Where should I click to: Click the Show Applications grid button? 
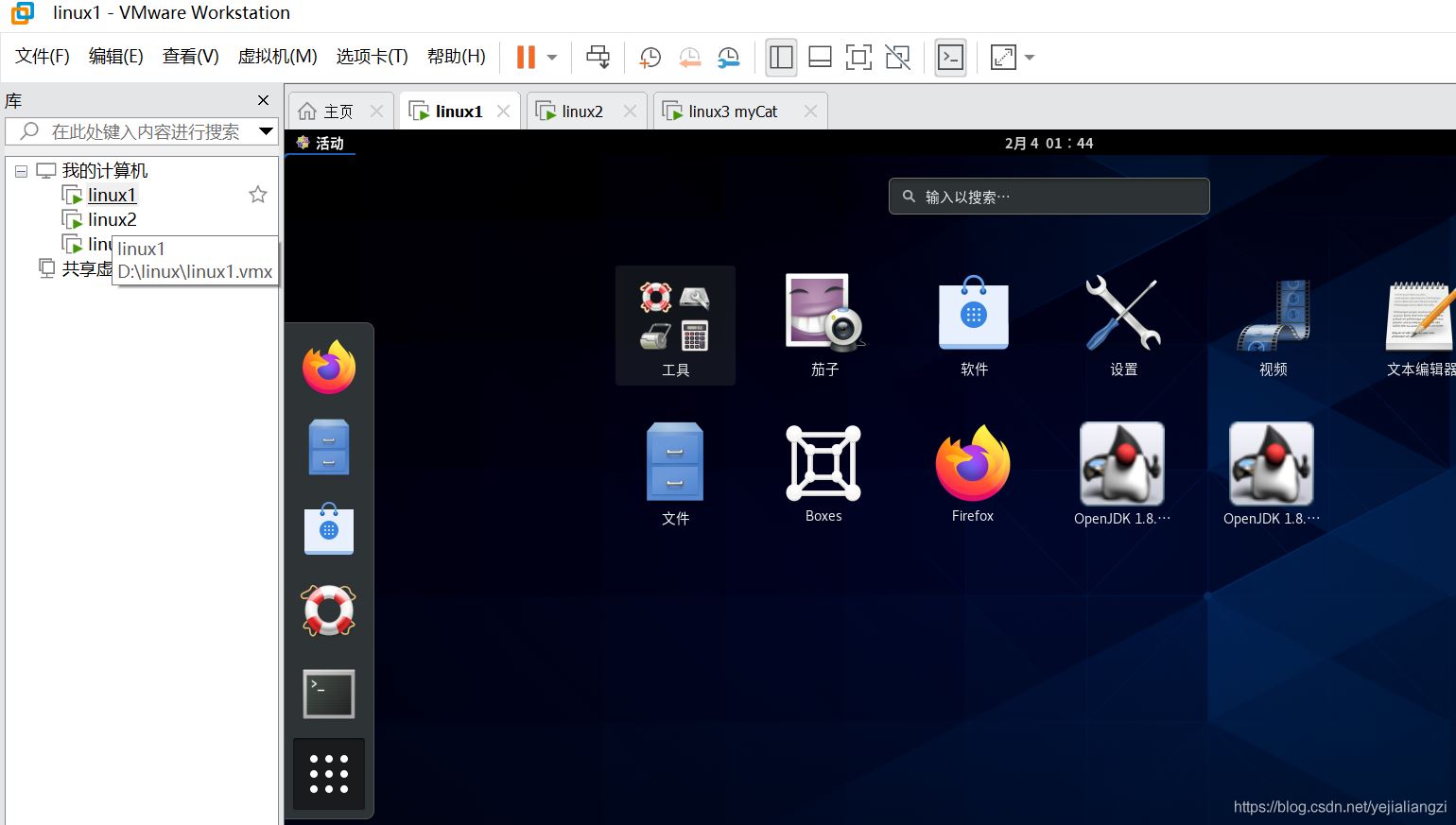click(329, 774)
